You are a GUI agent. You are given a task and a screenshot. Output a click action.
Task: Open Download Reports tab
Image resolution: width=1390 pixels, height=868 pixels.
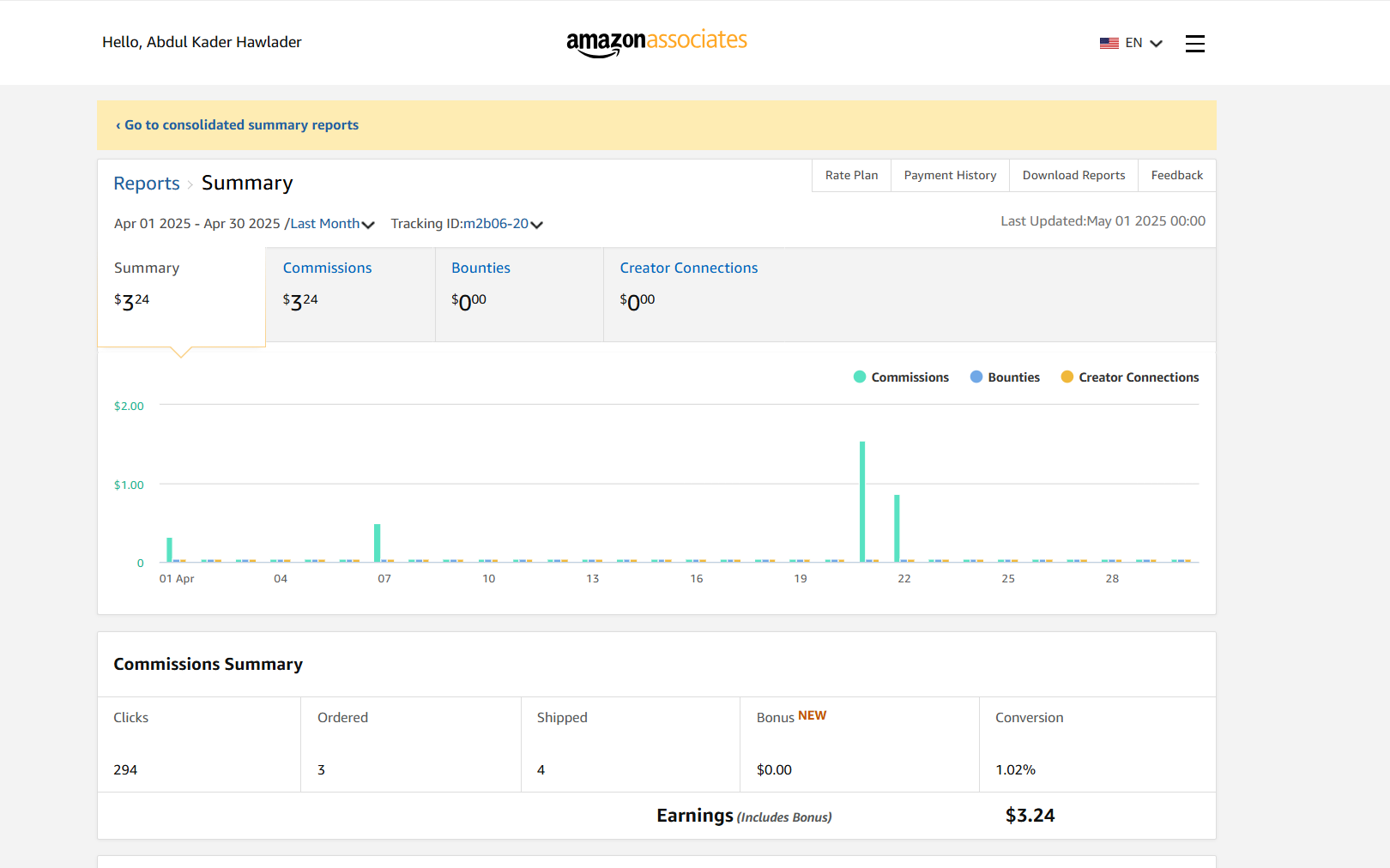click(1073, 175)
